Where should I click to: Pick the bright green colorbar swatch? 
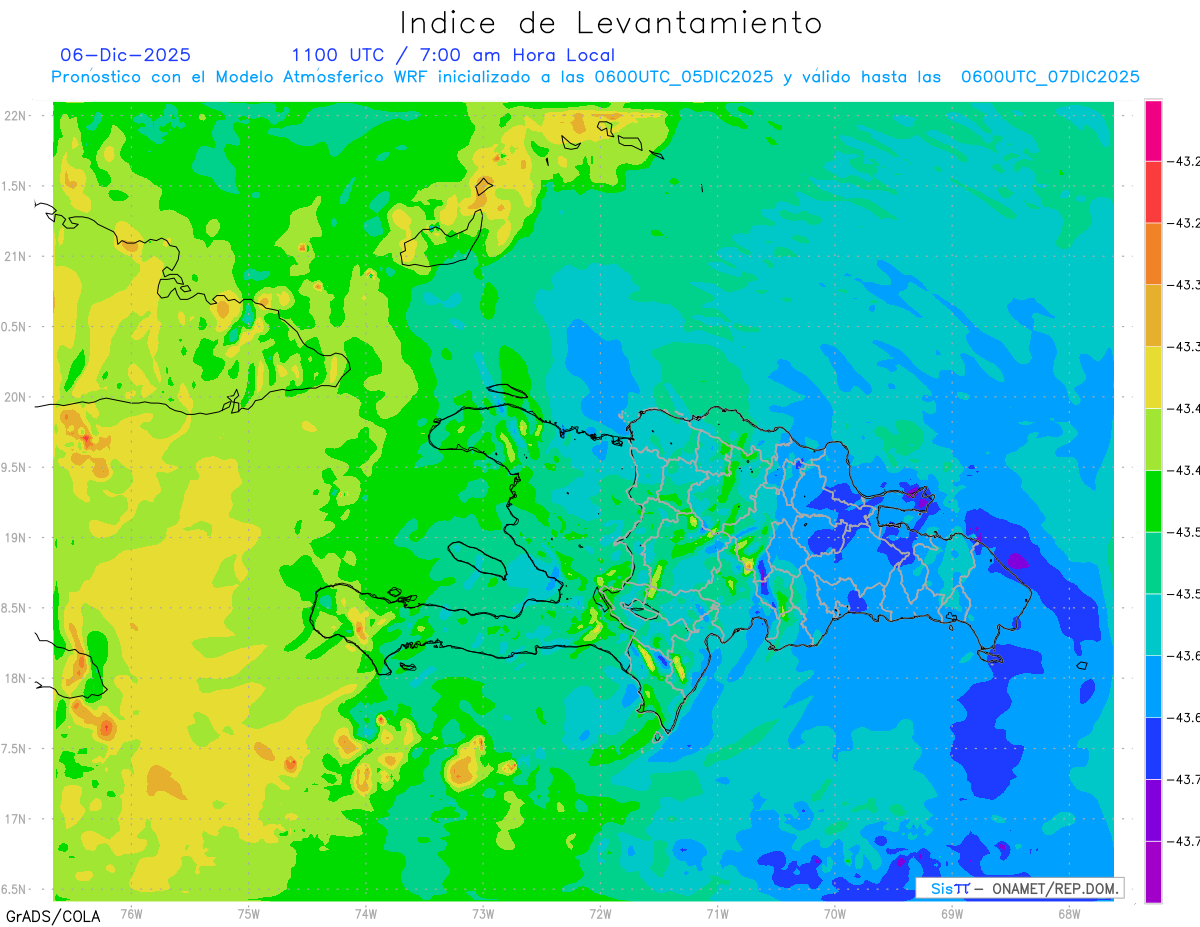point(1153,502)
